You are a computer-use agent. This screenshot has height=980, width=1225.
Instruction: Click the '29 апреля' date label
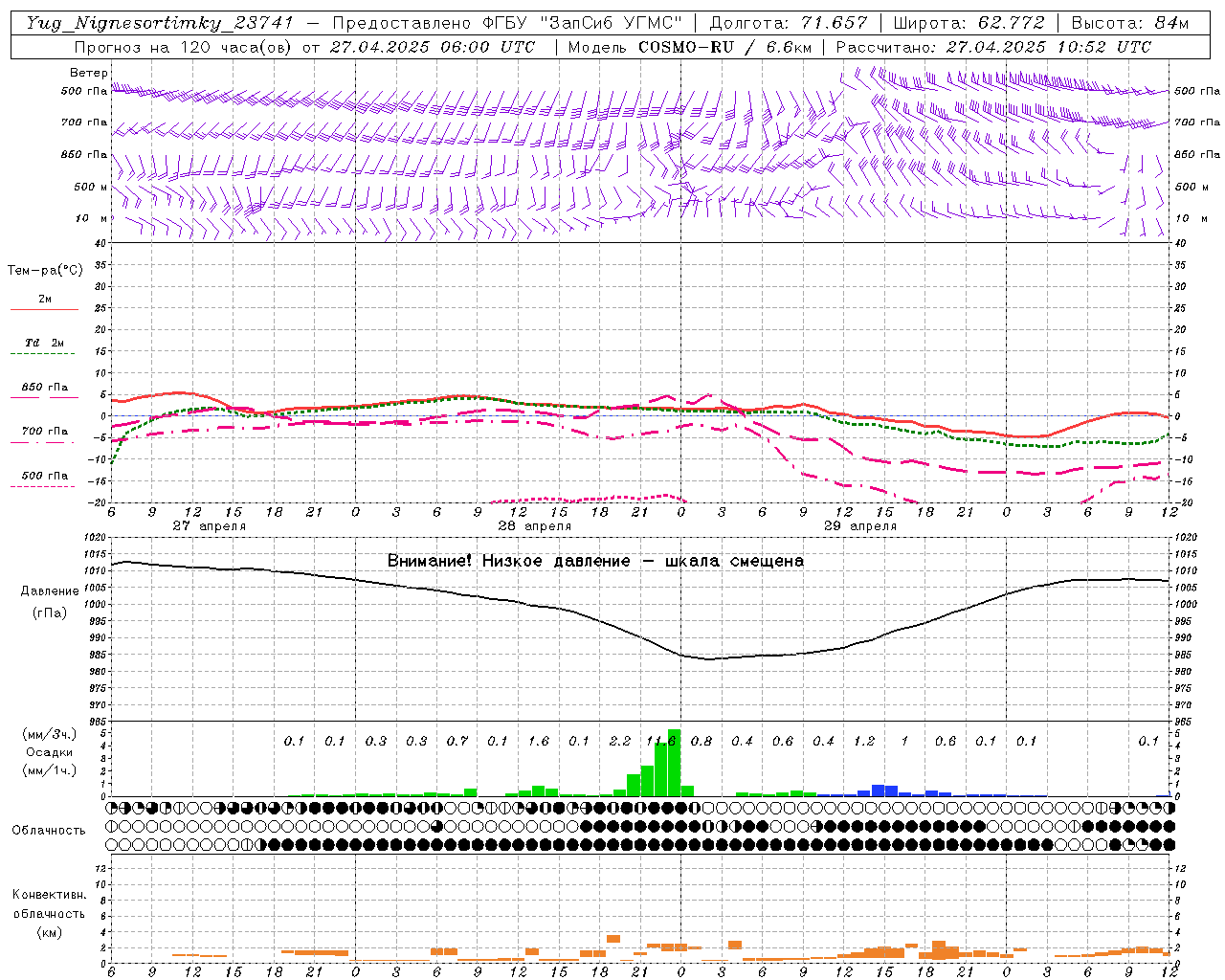[x=859, y=526]
